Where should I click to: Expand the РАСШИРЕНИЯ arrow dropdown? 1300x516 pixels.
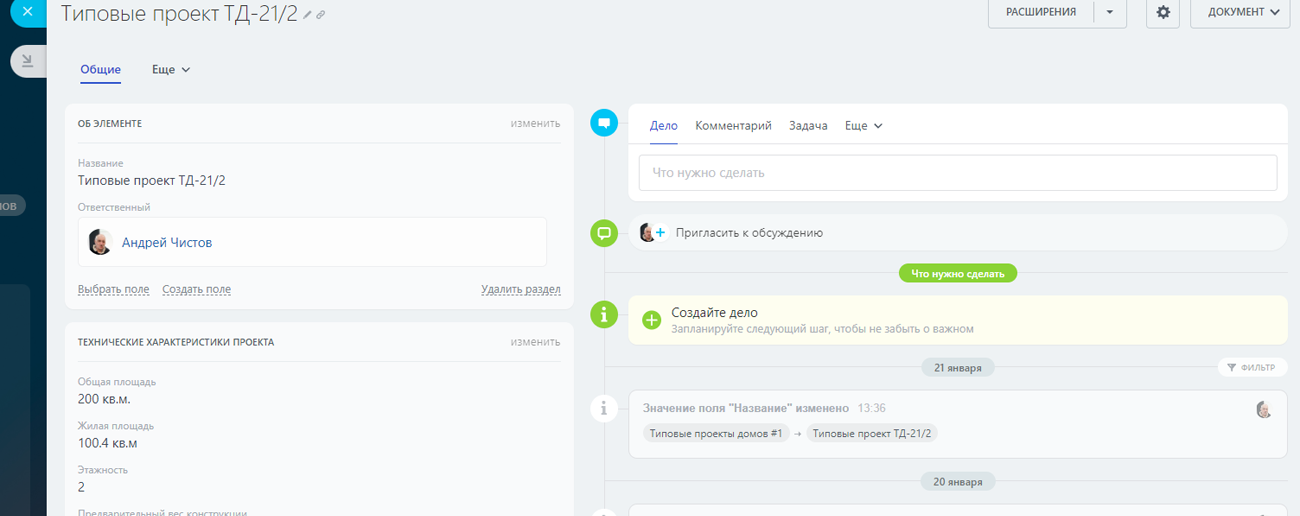click(1109, 13)
